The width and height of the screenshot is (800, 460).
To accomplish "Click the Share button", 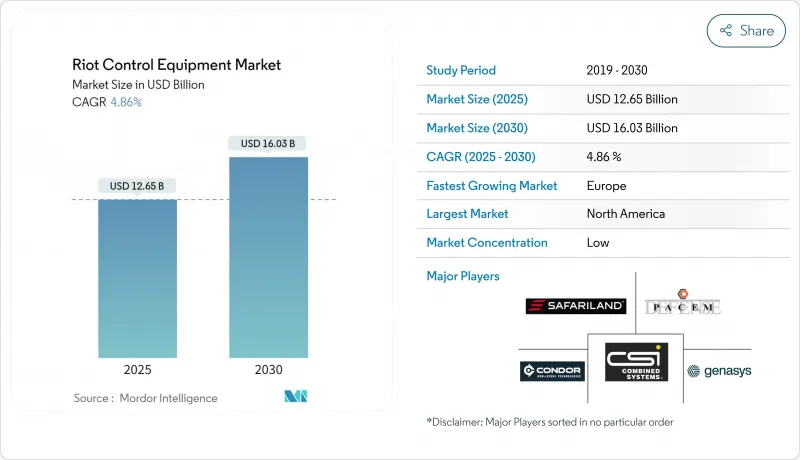I will [746, 31].
